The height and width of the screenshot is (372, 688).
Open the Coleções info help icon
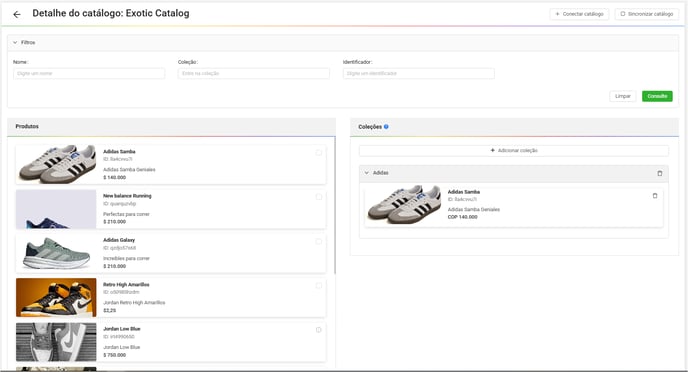click(386, 126)
